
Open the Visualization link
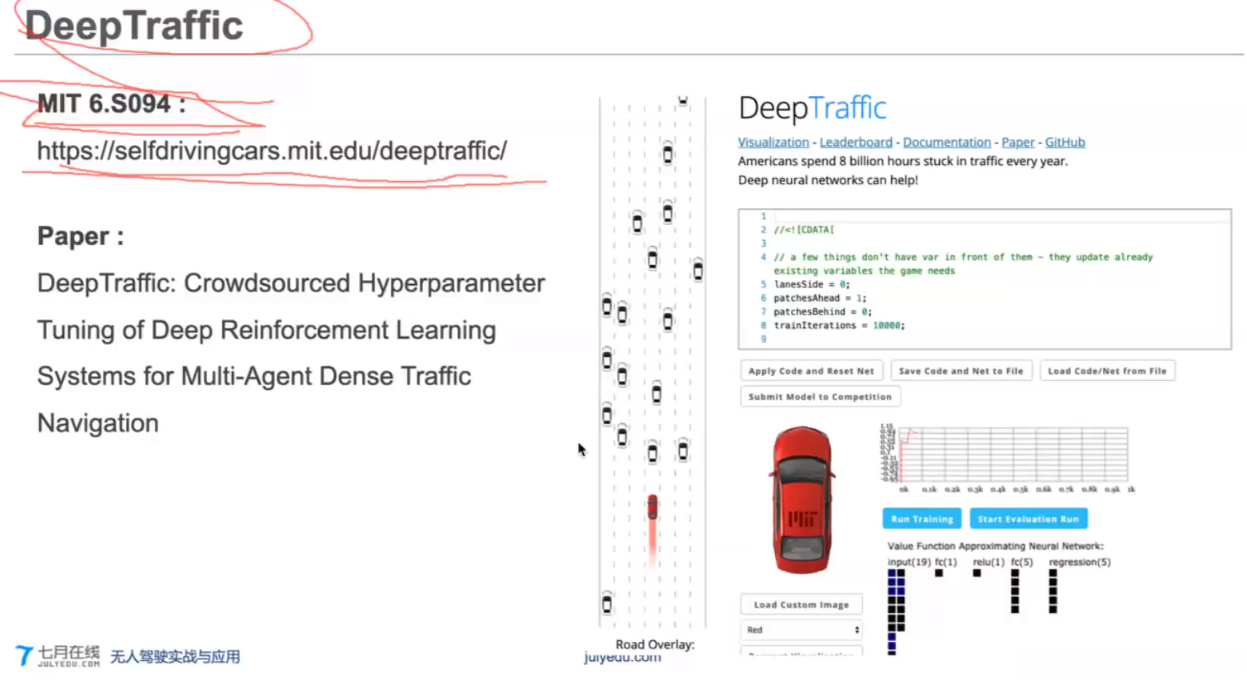pyautogui.click(x=773, y=142)
